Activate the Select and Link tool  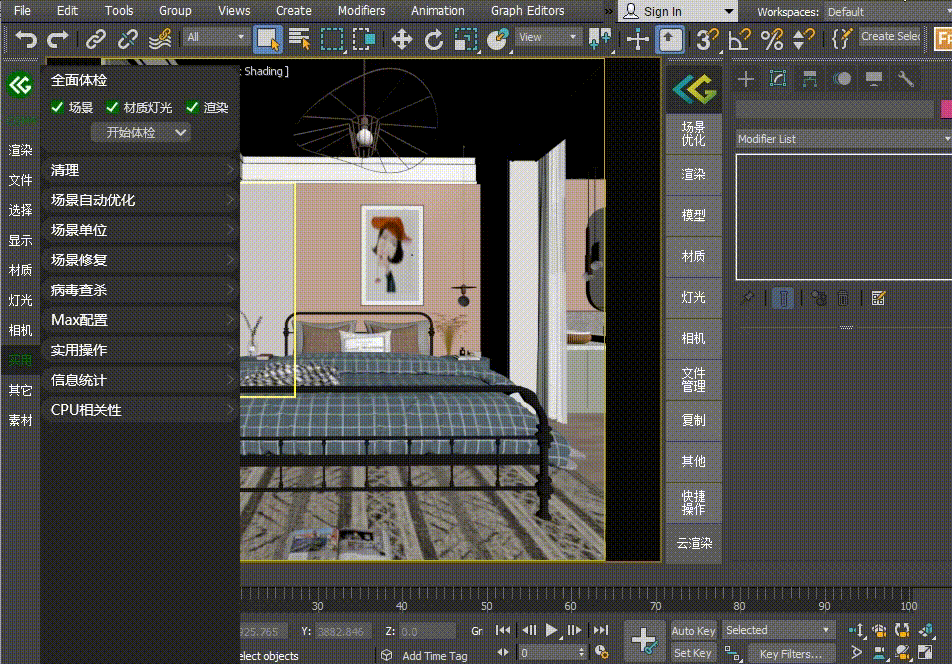96,39
